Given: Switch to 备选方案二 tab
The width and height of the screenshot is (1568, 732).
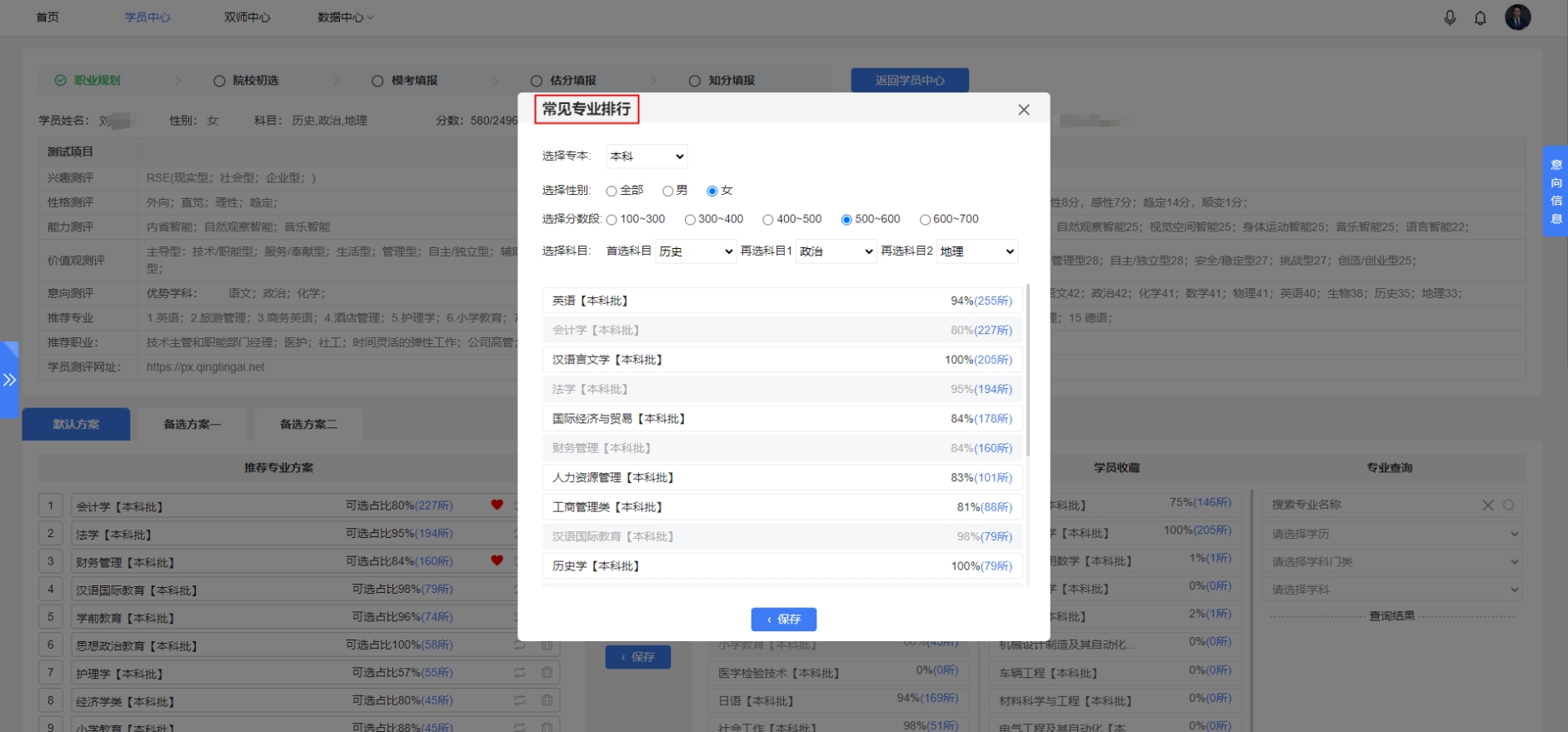Looking at the screenshot, I should click(x=309, y=424).
